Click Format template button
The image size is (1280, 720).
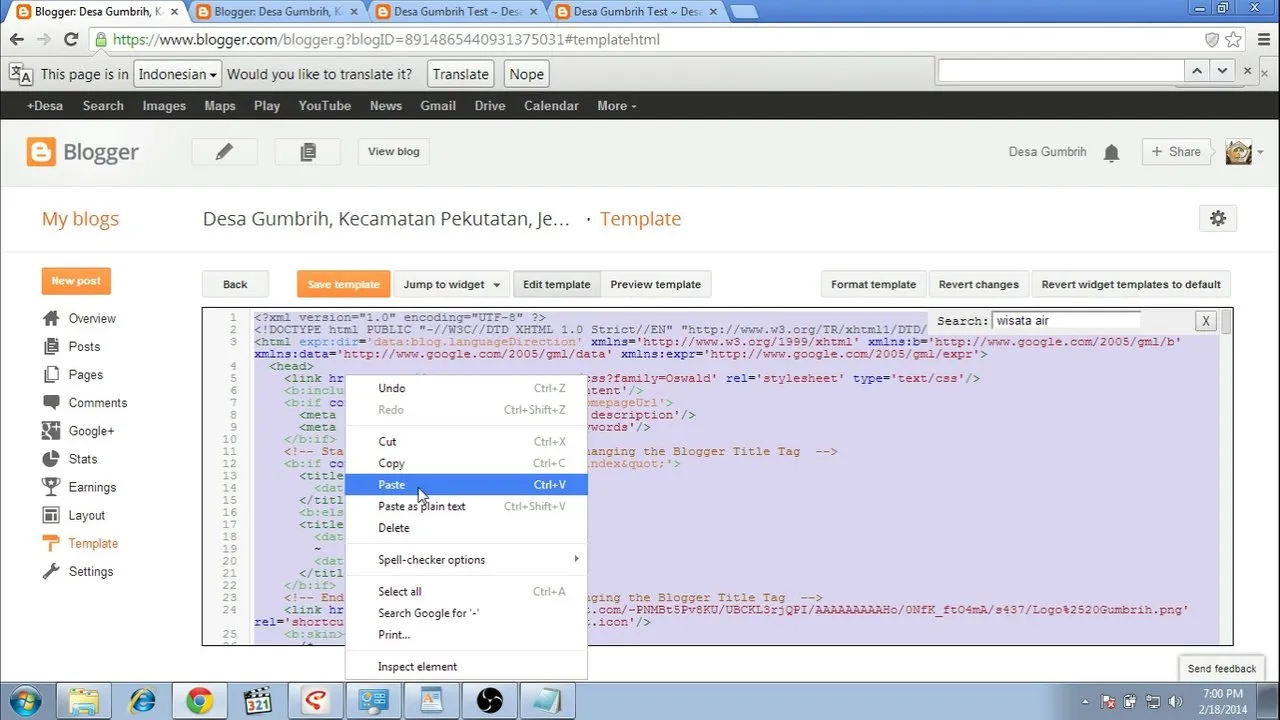click(x=873, y=284)
